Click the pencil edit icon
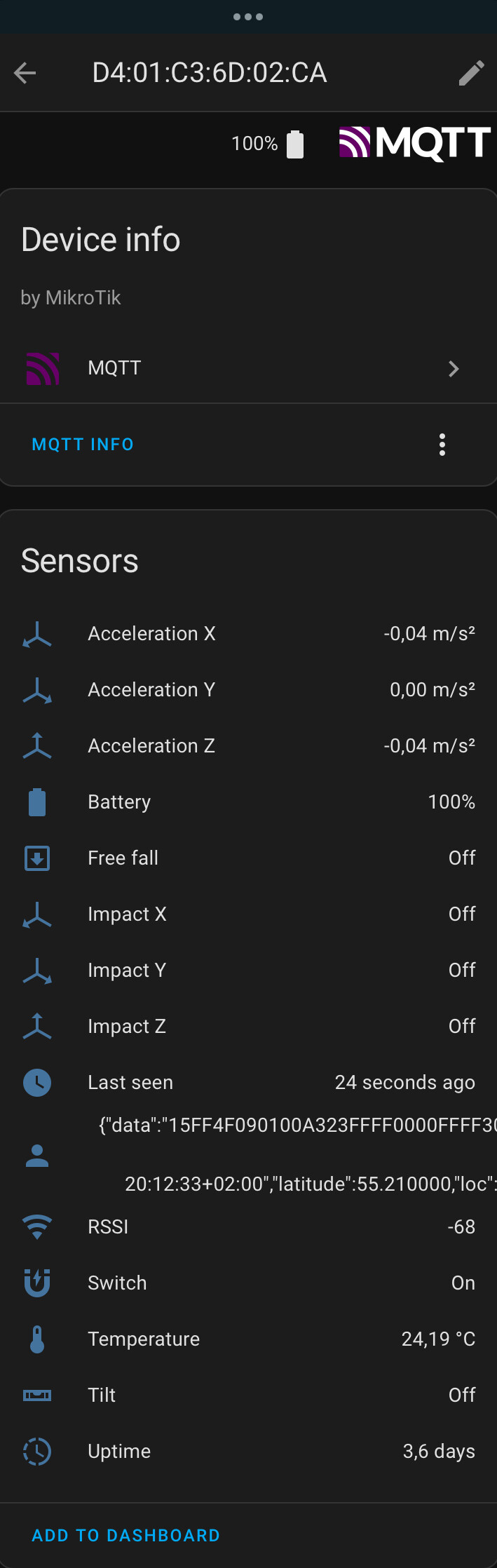Screen dimensions: 497x1568 471,73
